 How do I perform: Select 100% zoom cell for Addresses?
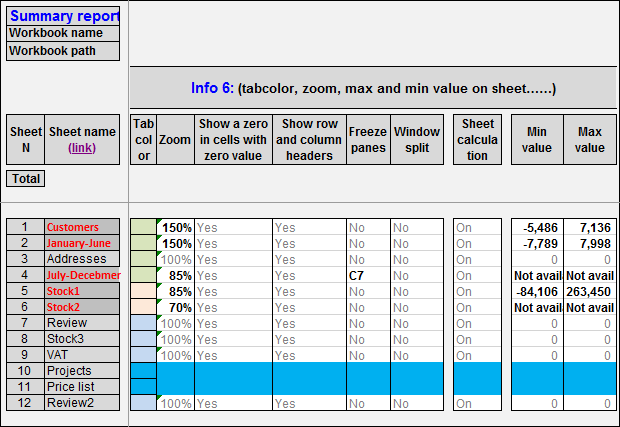(x=176, y=259)
